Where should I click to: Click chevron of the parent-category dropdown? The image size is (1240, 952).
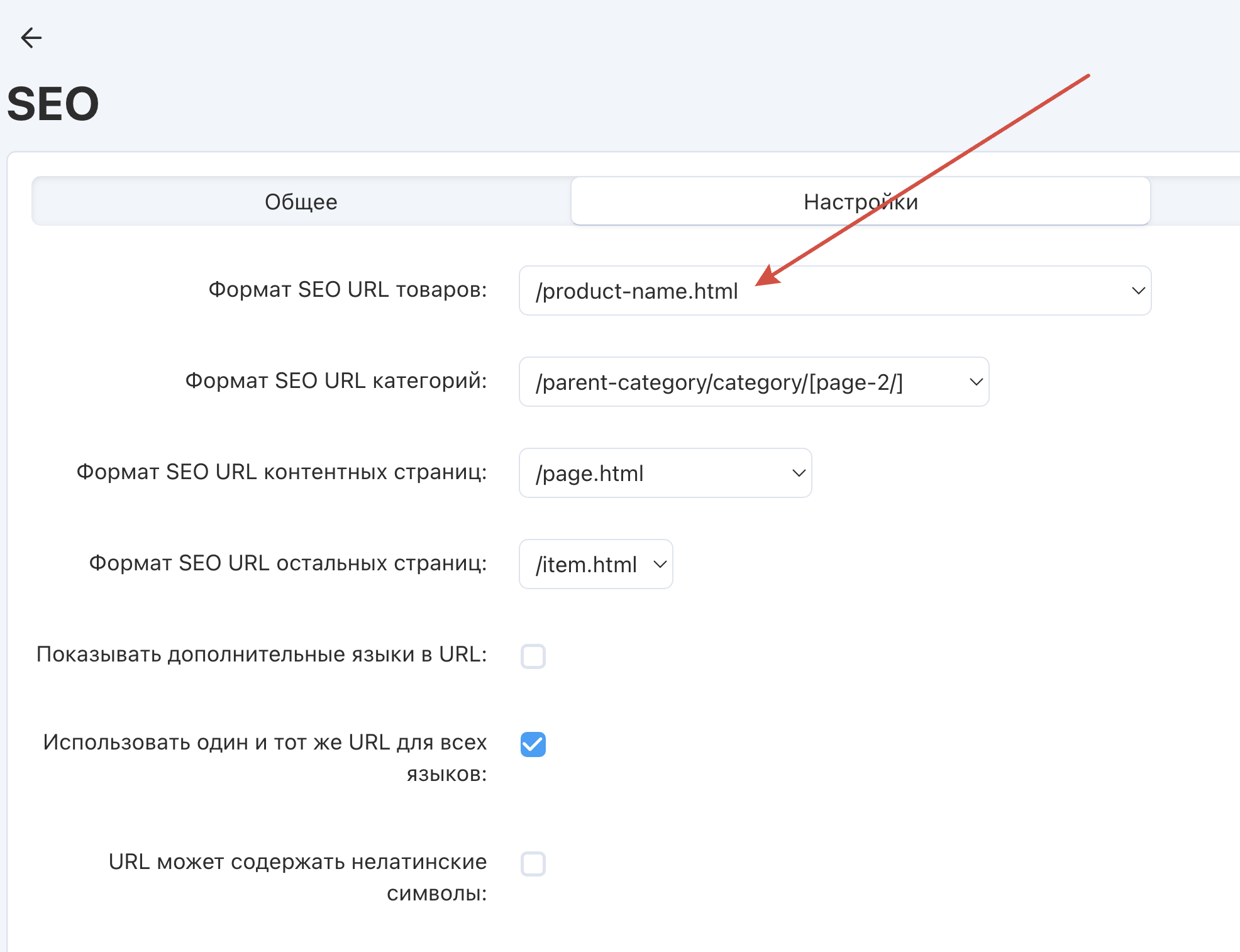(x=975, y=382)
